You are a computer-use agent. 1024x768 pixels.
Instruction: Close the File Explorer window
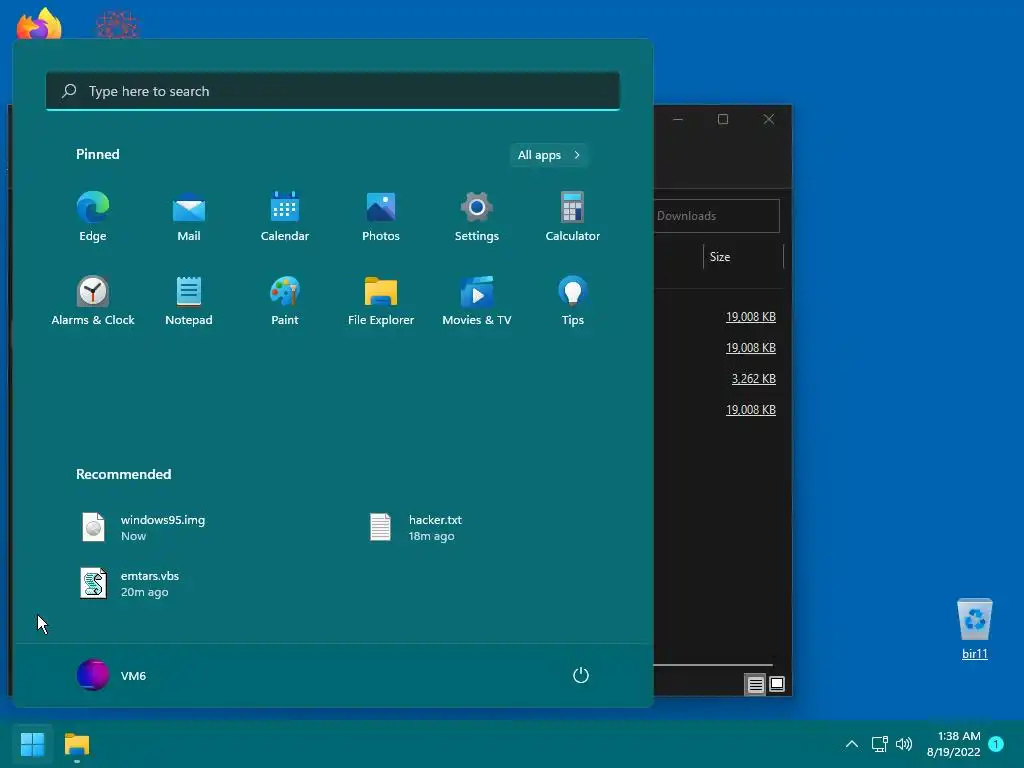pyautogui.click(x=769, y=119)
